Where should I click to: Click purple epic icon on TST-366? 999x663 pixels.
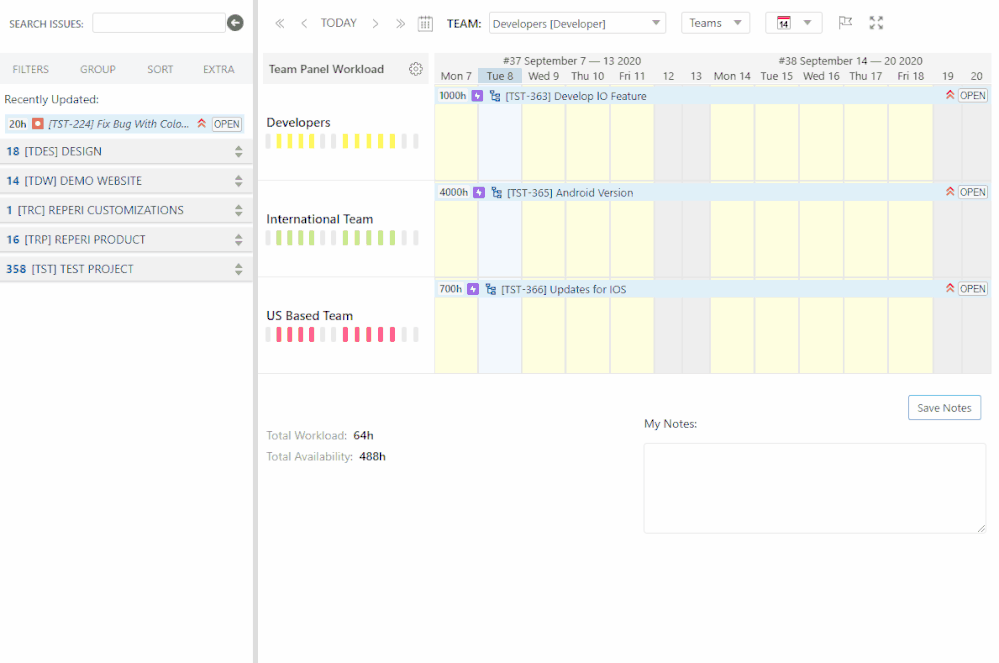473,289
